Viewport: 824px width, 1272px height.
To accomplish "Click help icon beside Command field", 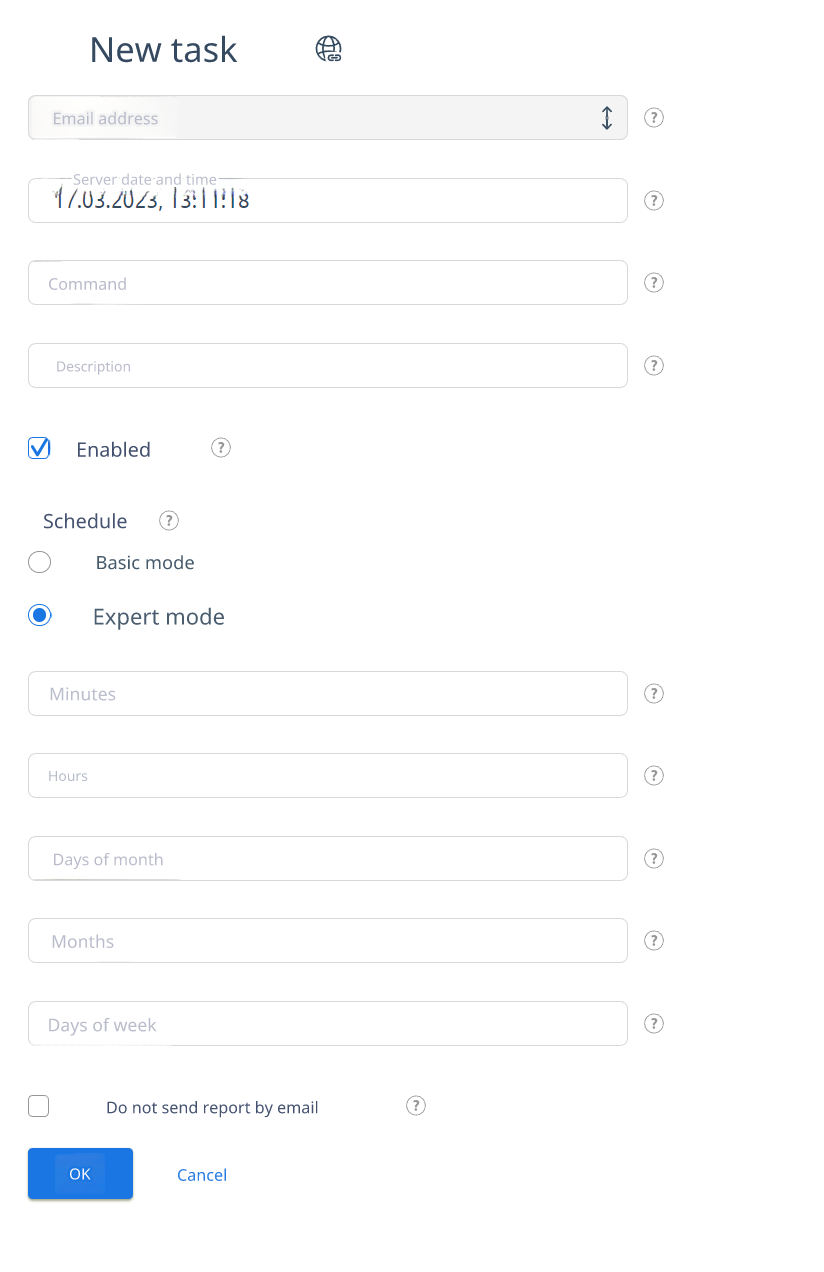I will [x=653, y=283].
